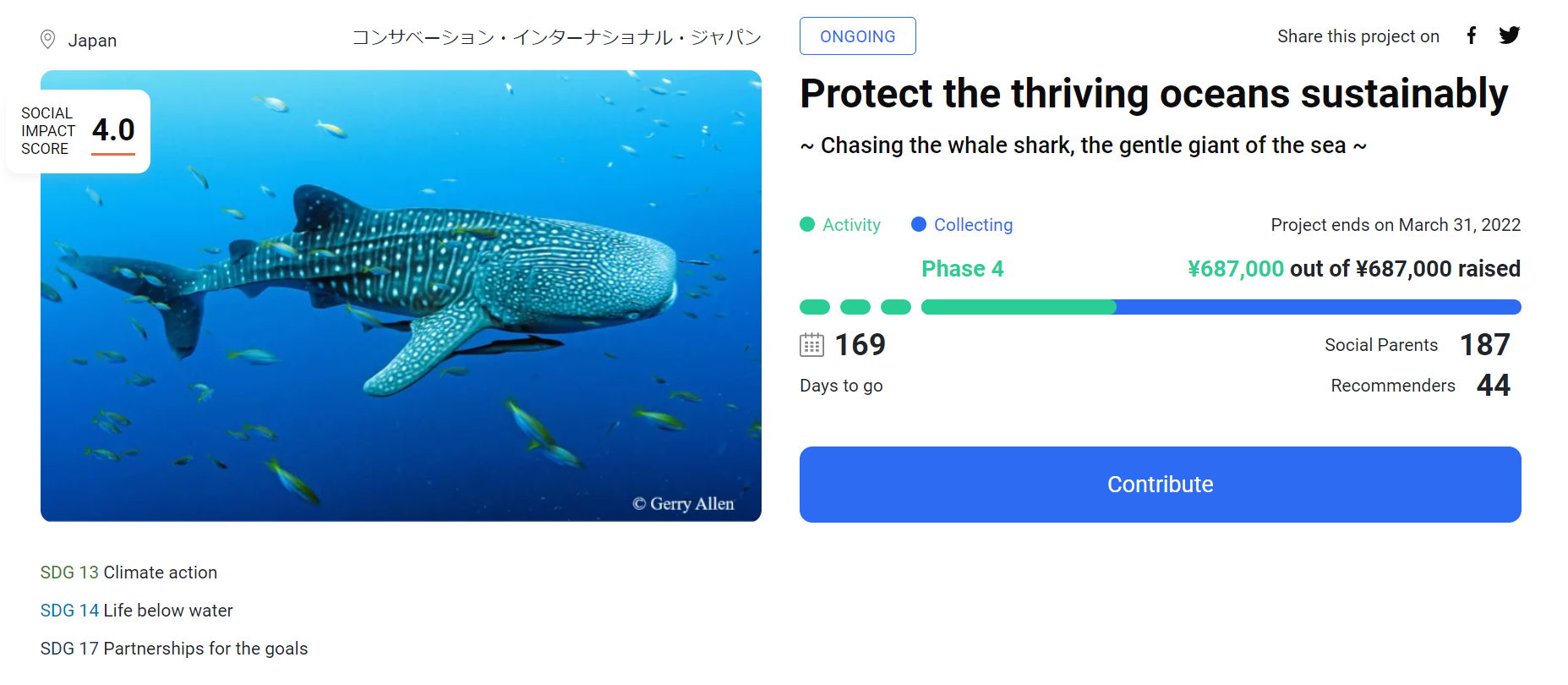Select the Activity legend label

click(x=851, y=225)
